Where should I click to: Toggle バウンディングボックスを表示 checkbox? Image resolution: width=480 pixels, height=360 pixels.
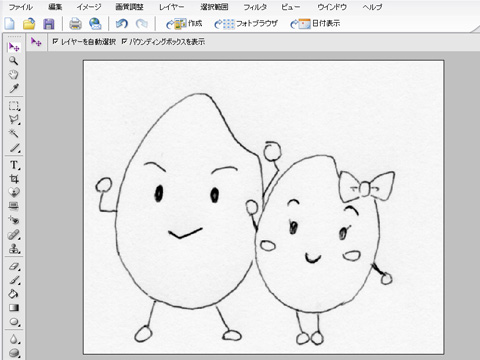tap(124, 42)
